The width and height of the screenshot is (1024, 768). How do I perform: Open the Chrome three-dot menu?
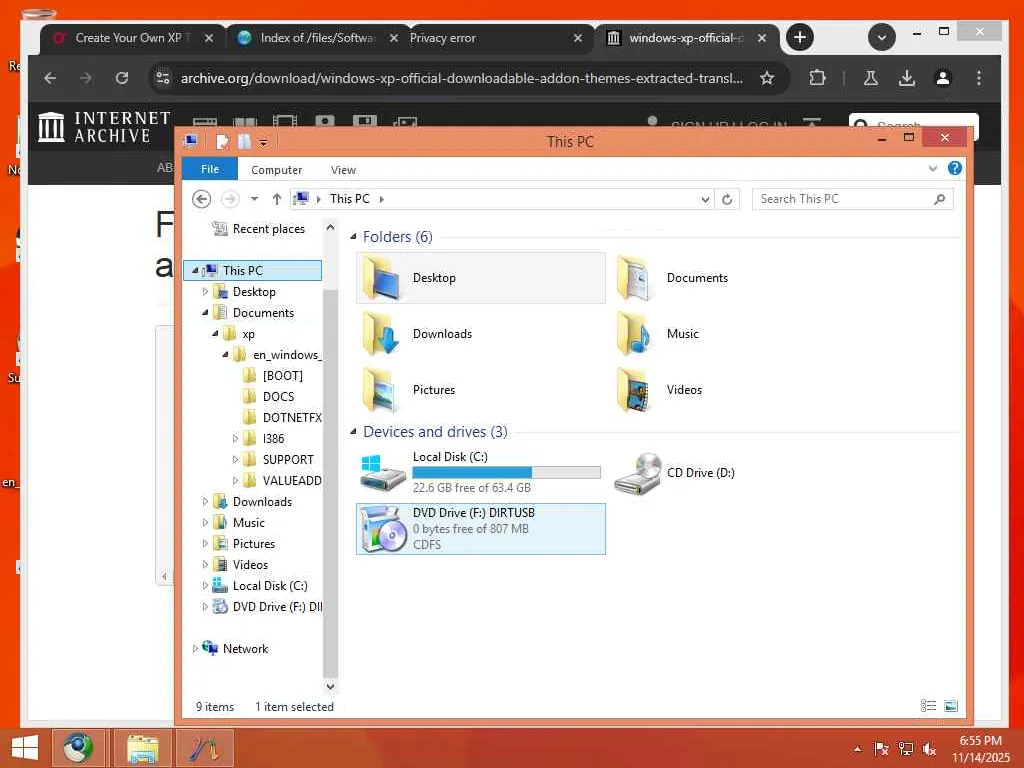coord(978,78)
